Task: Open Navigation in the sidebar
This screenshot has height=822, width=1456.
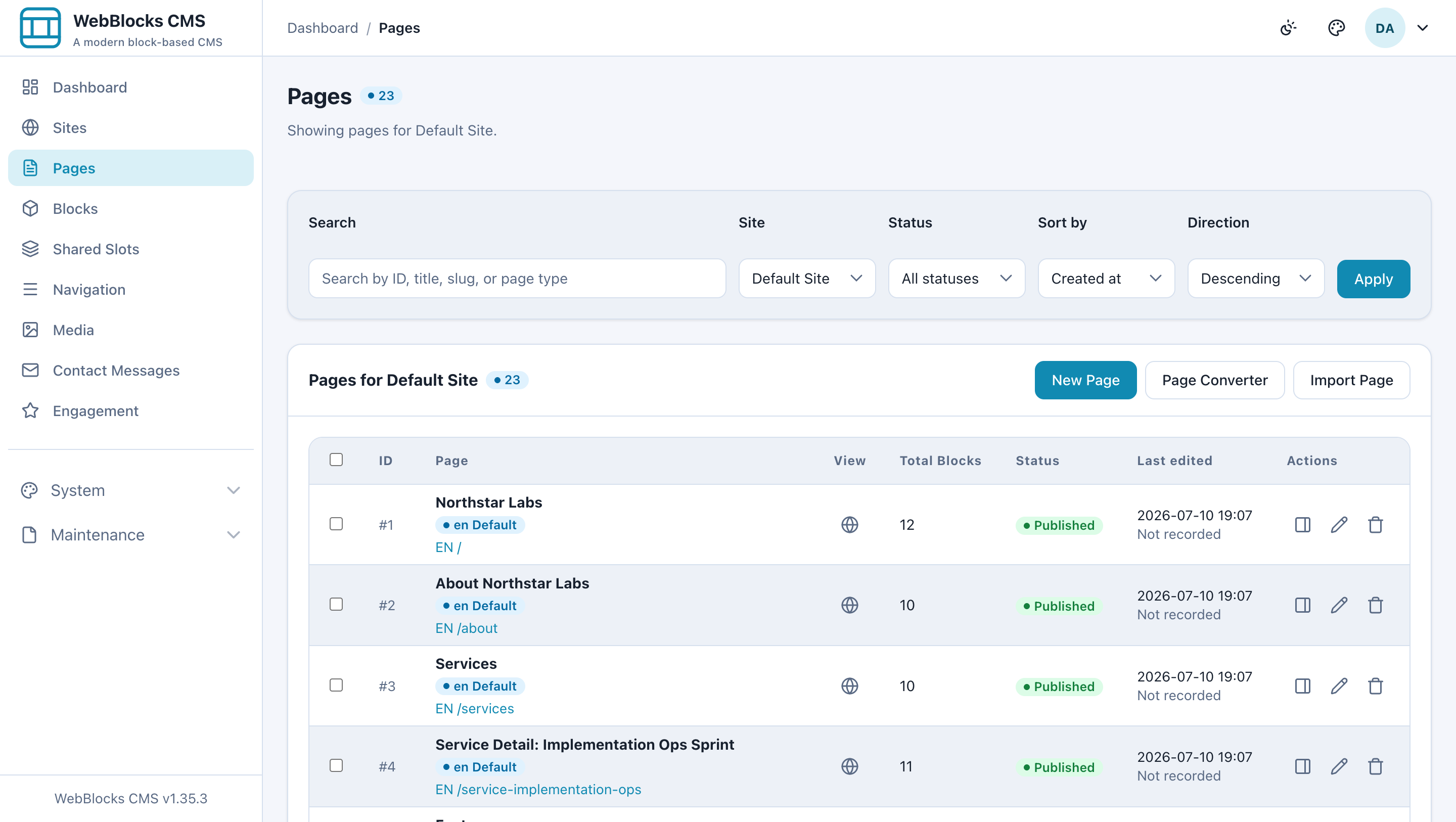Action: tap(130, 290)
